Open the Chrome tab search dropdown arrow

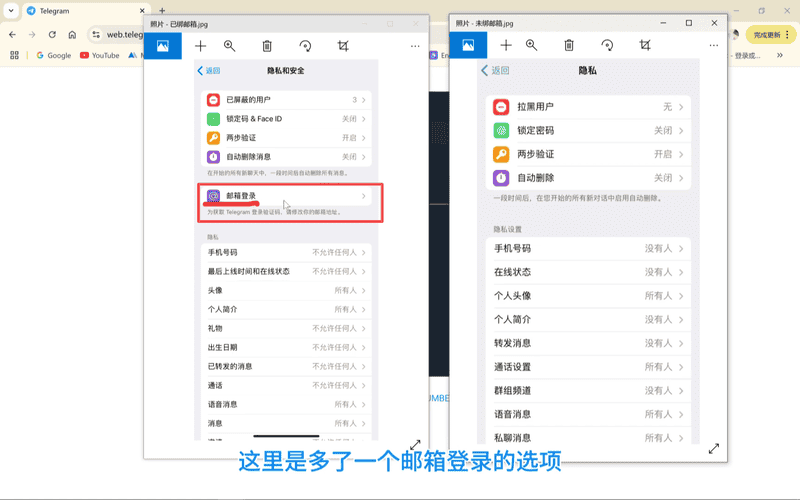coord(11,10)
